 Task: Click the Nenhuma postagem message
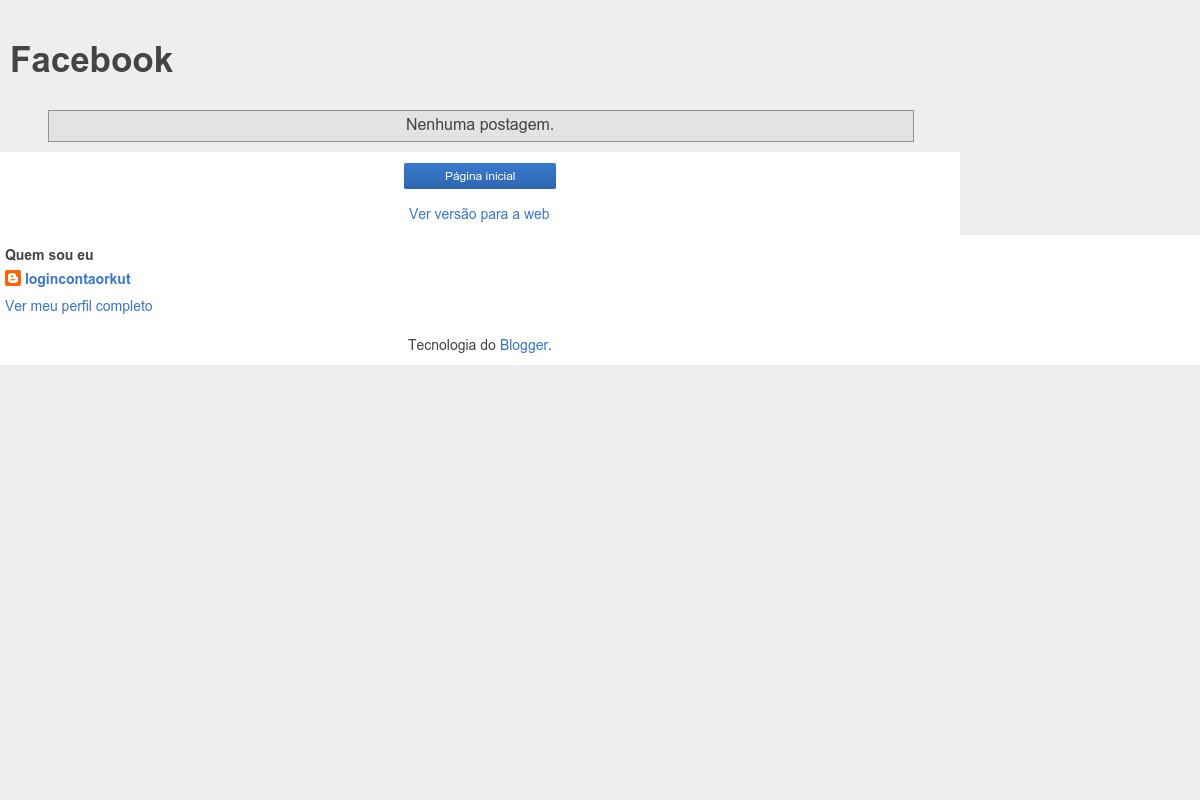(480, 125)
